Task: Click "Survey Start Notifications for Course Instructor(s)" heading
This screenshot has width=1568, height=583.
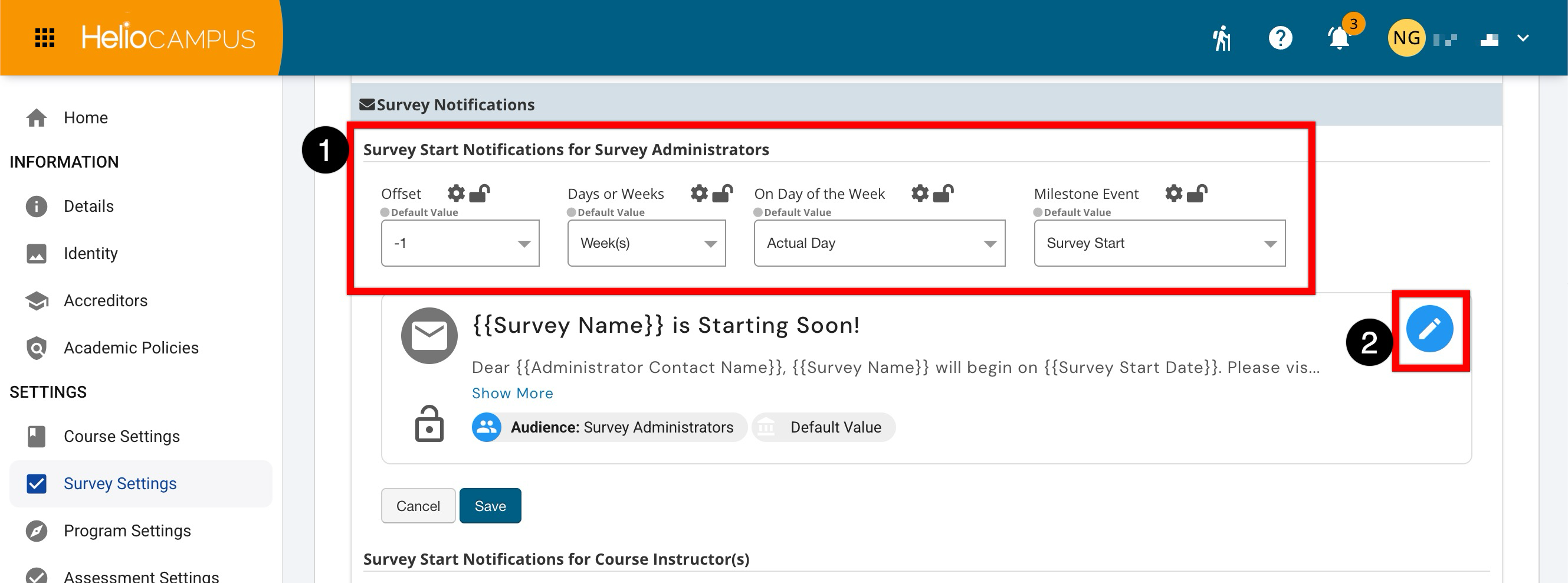Action: coord(556,559)
